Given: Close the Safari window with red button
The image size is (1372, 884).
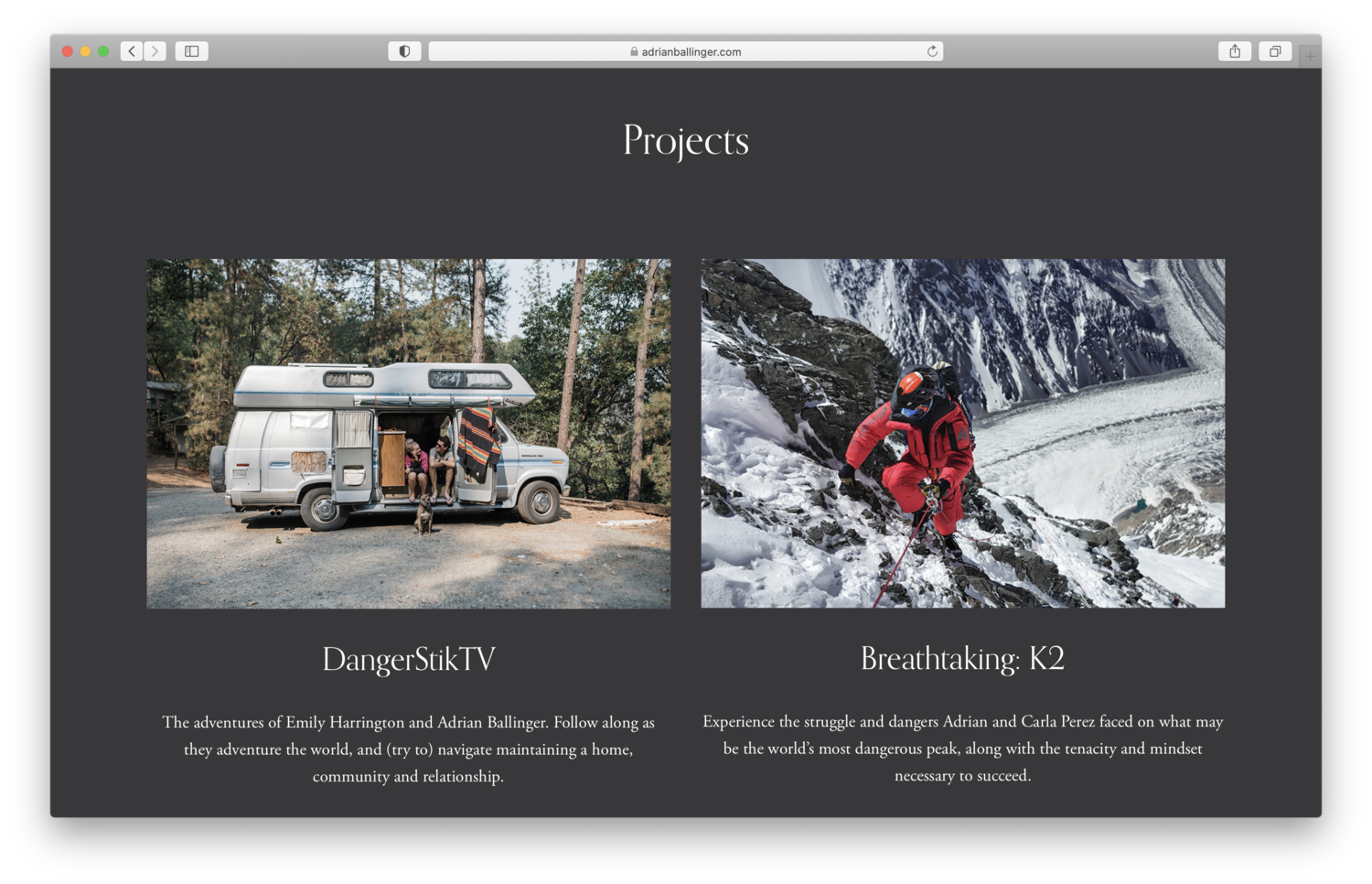Looking at the screenshot, I should point(68,51).
